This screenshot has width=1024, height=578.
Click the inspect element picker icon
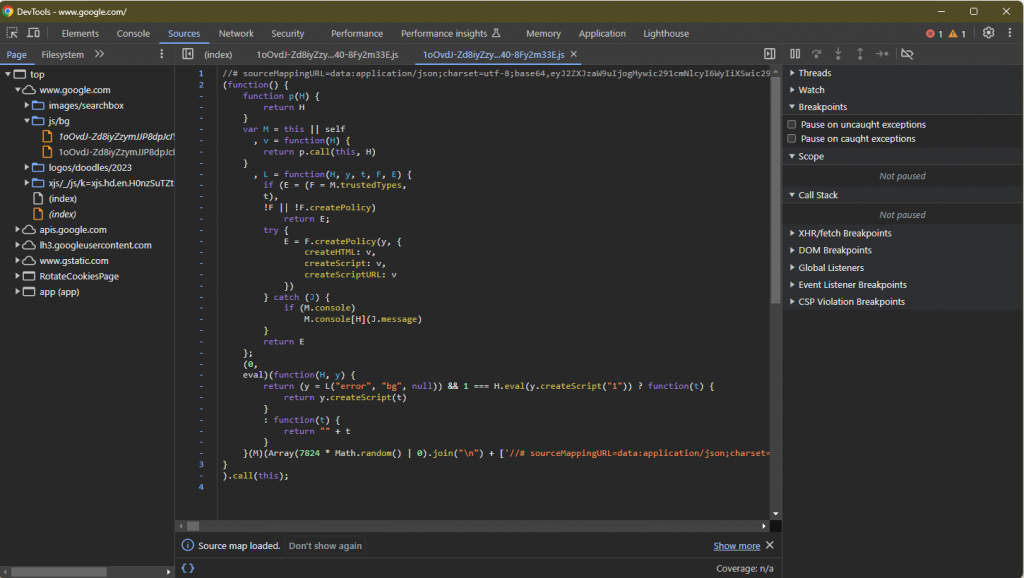coord(12,33)
